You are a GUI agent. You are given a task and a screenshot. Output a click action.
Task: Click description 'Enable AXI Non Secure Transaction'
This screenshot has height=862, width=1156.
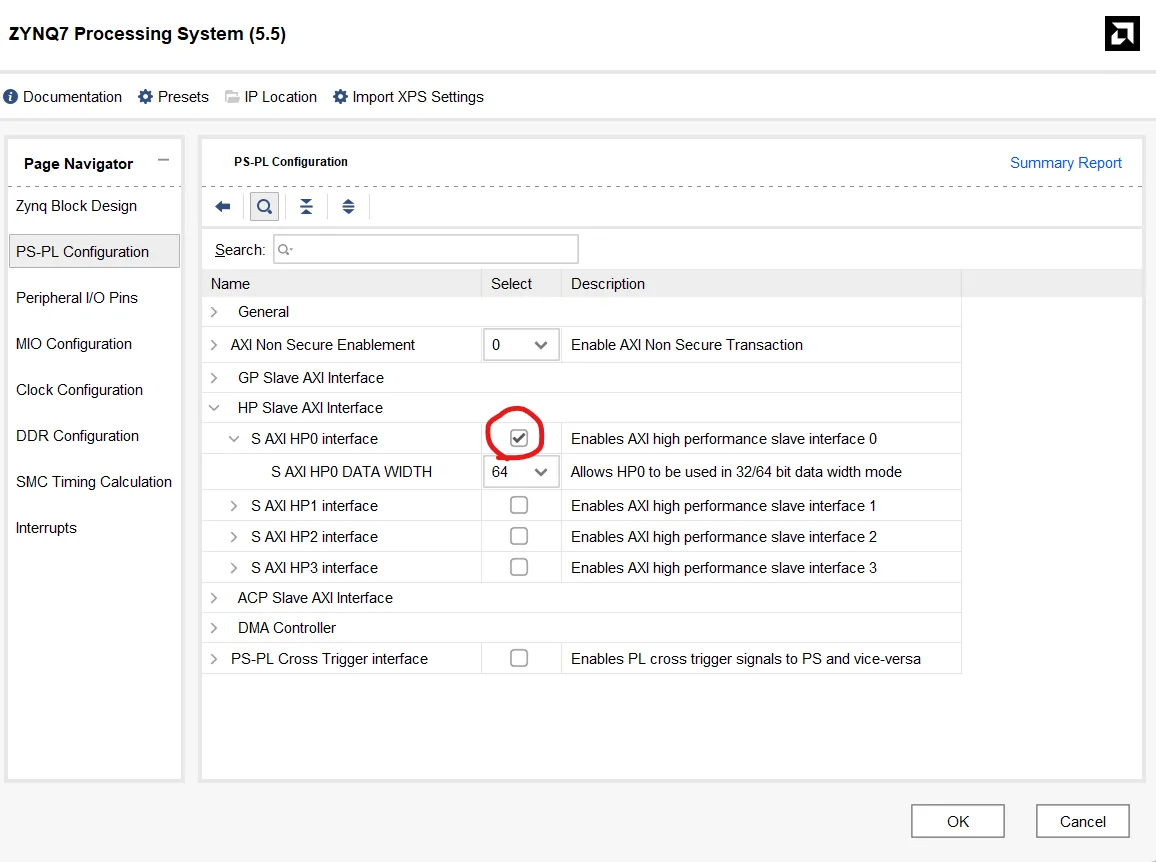coord(686,345)
